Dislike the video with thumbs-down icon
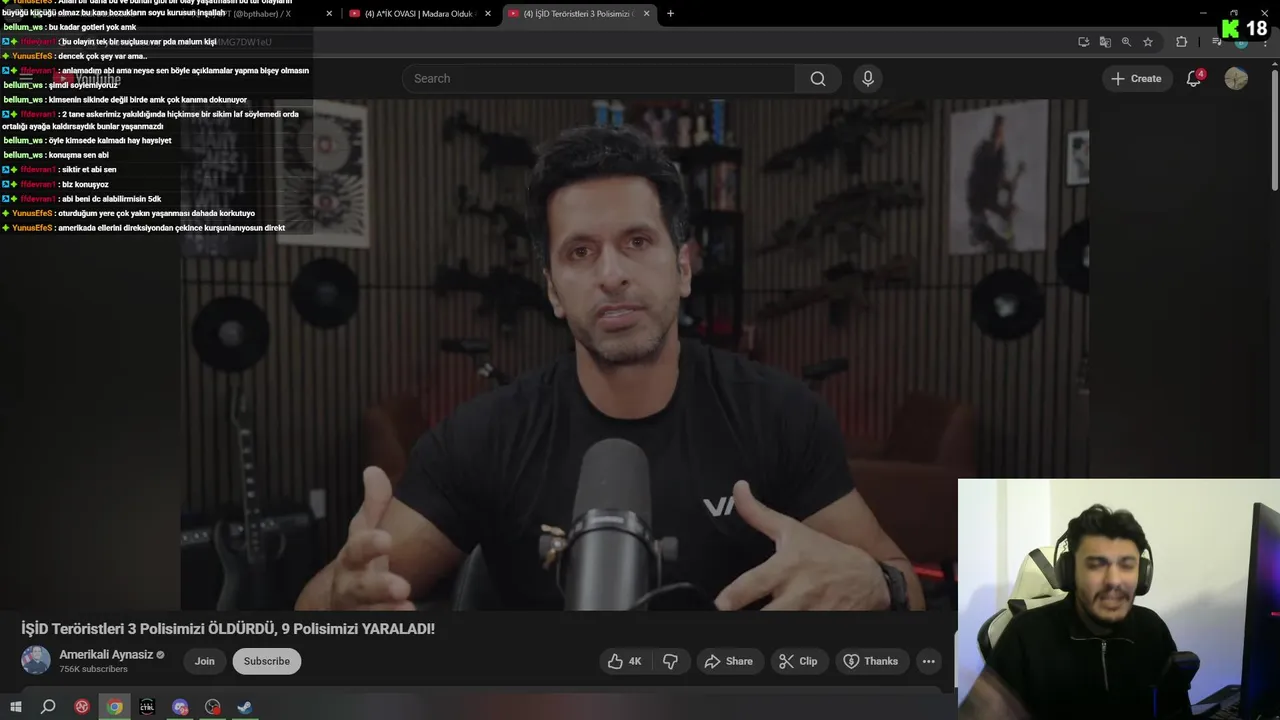This screenshot has width=1280, height=720. [x=670, y=661]
